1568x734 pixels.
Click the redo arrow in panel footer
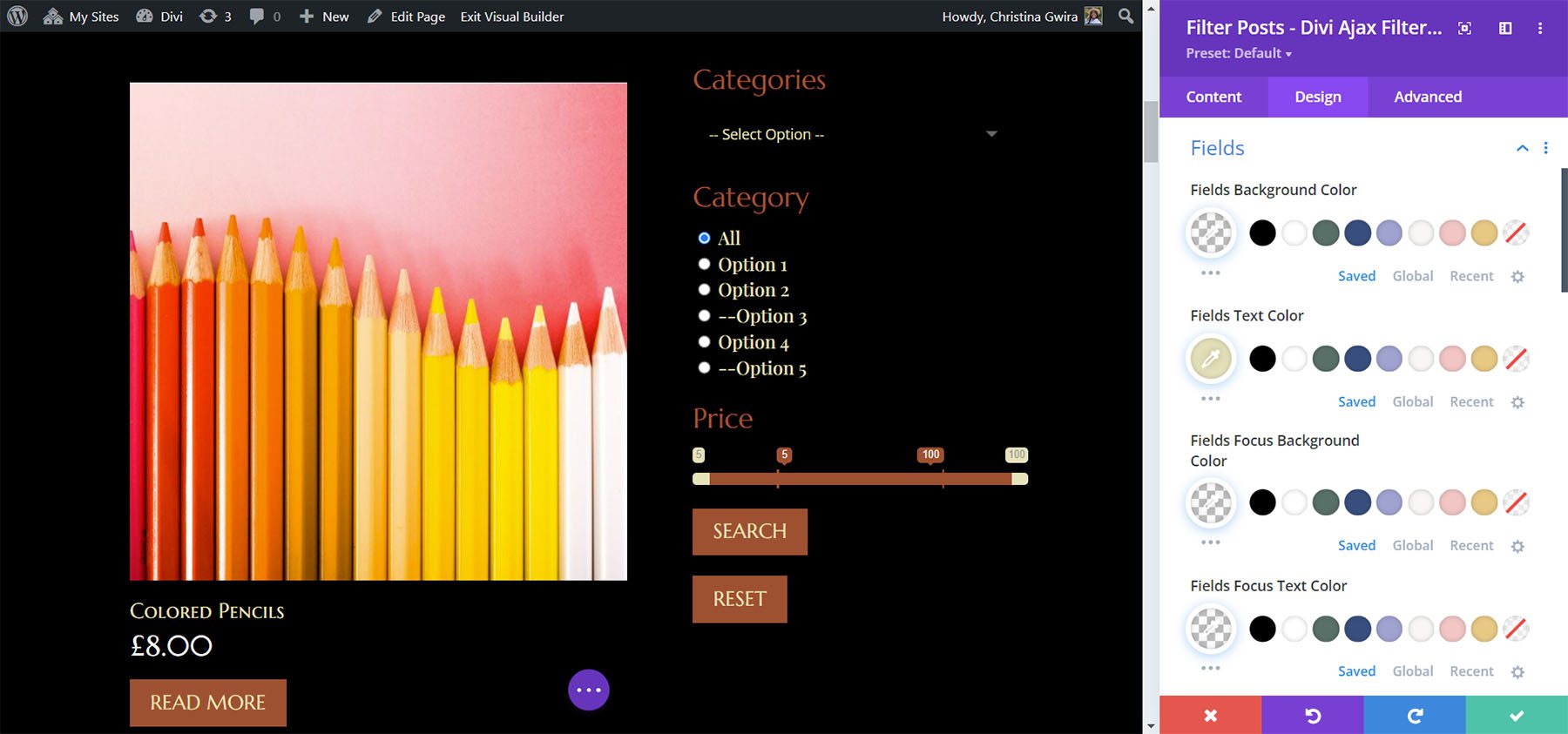tap(1415, 715)
